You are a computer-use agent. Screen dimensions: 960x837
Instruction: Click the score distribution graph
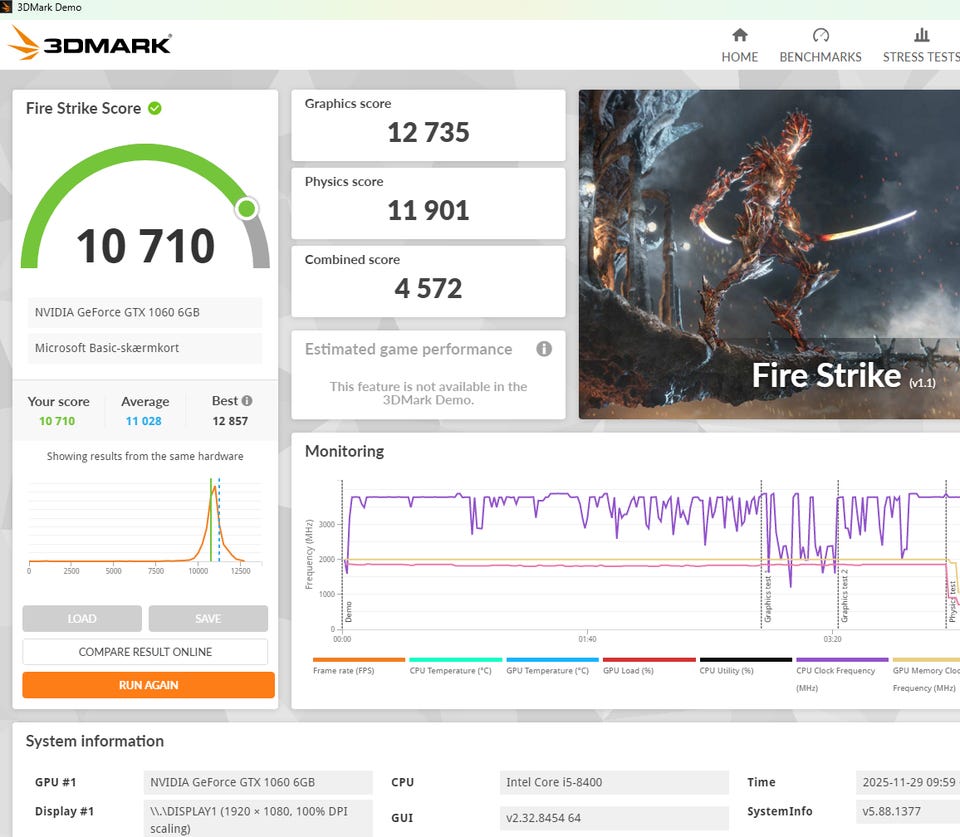pyautogui.click(x=145, y=525)
